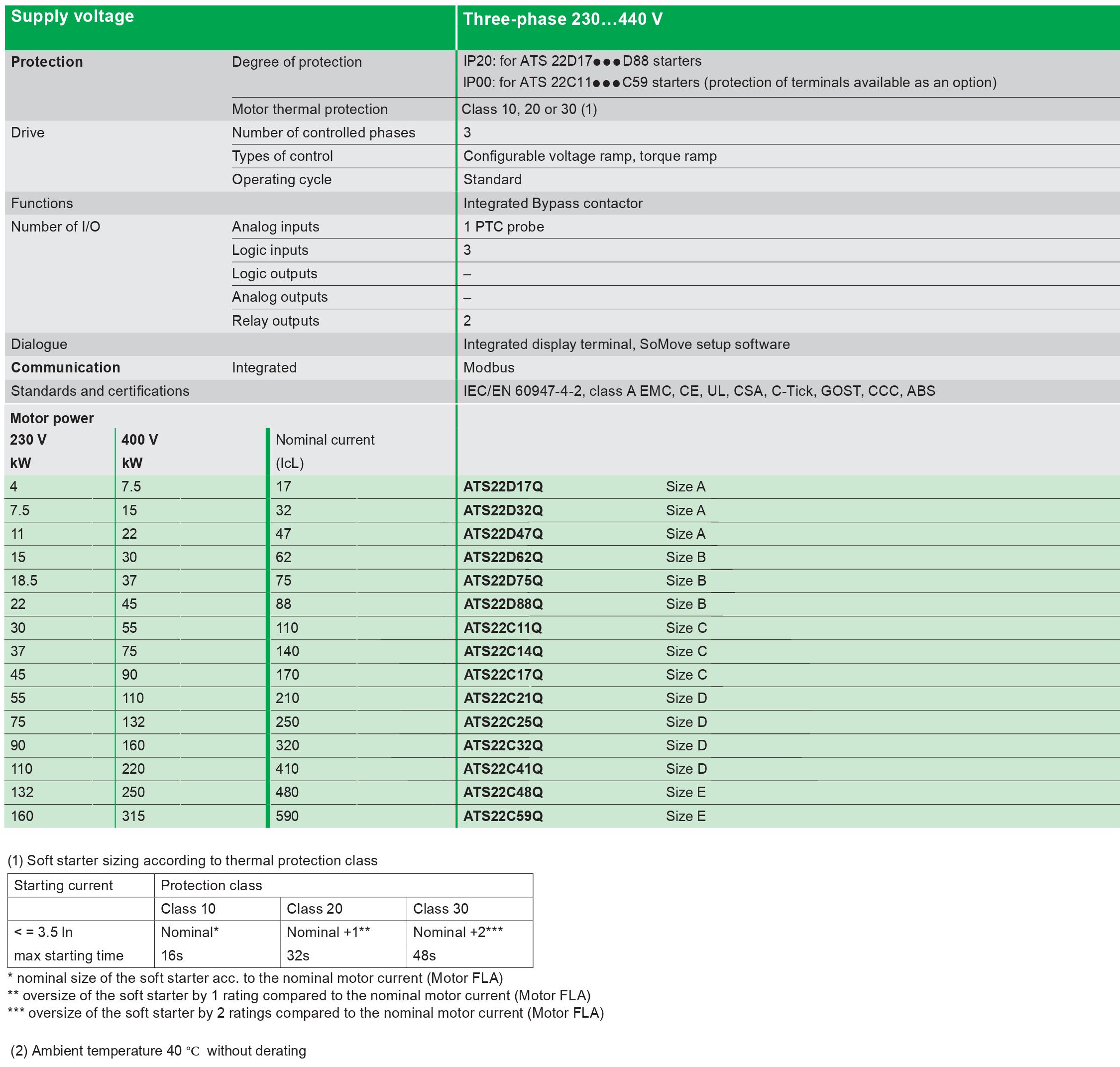
Task: Select reference ATS22D47Q
Action: click(x=503, y=534)
